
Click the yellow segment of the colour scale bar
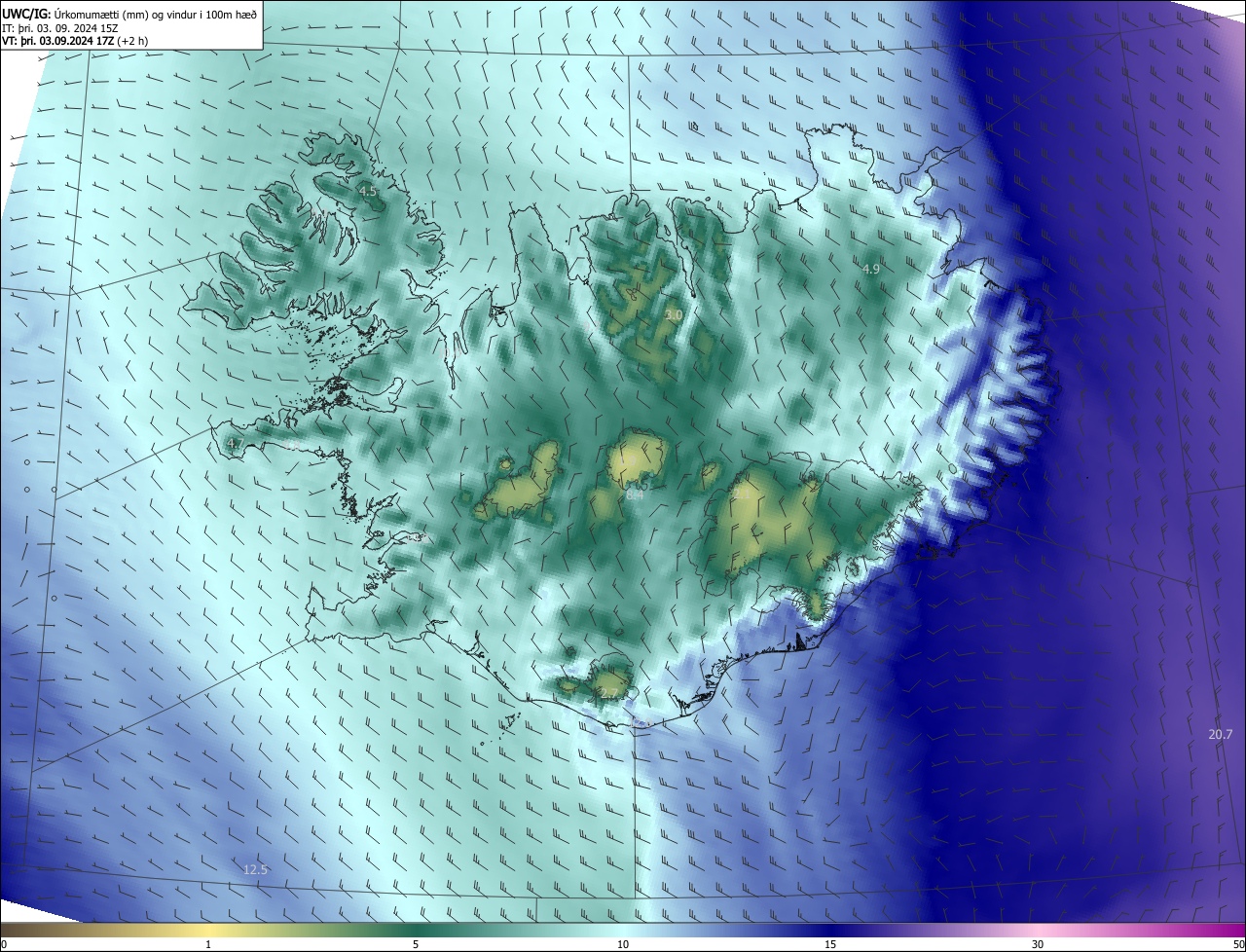coord(209,930)
